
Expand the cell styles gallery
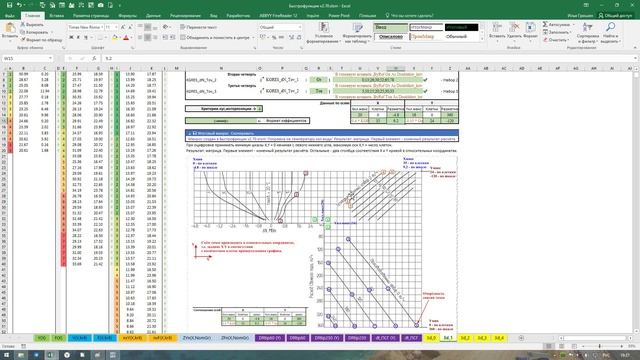point(482,39)
